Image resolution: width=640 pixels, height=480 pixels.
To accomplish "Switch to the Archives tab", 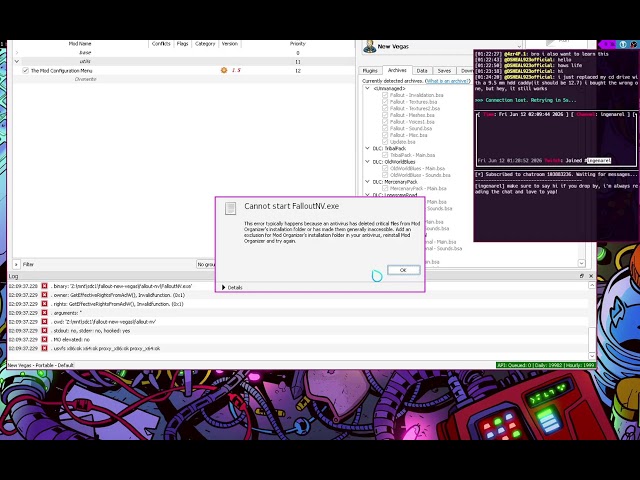I will 397,70.
